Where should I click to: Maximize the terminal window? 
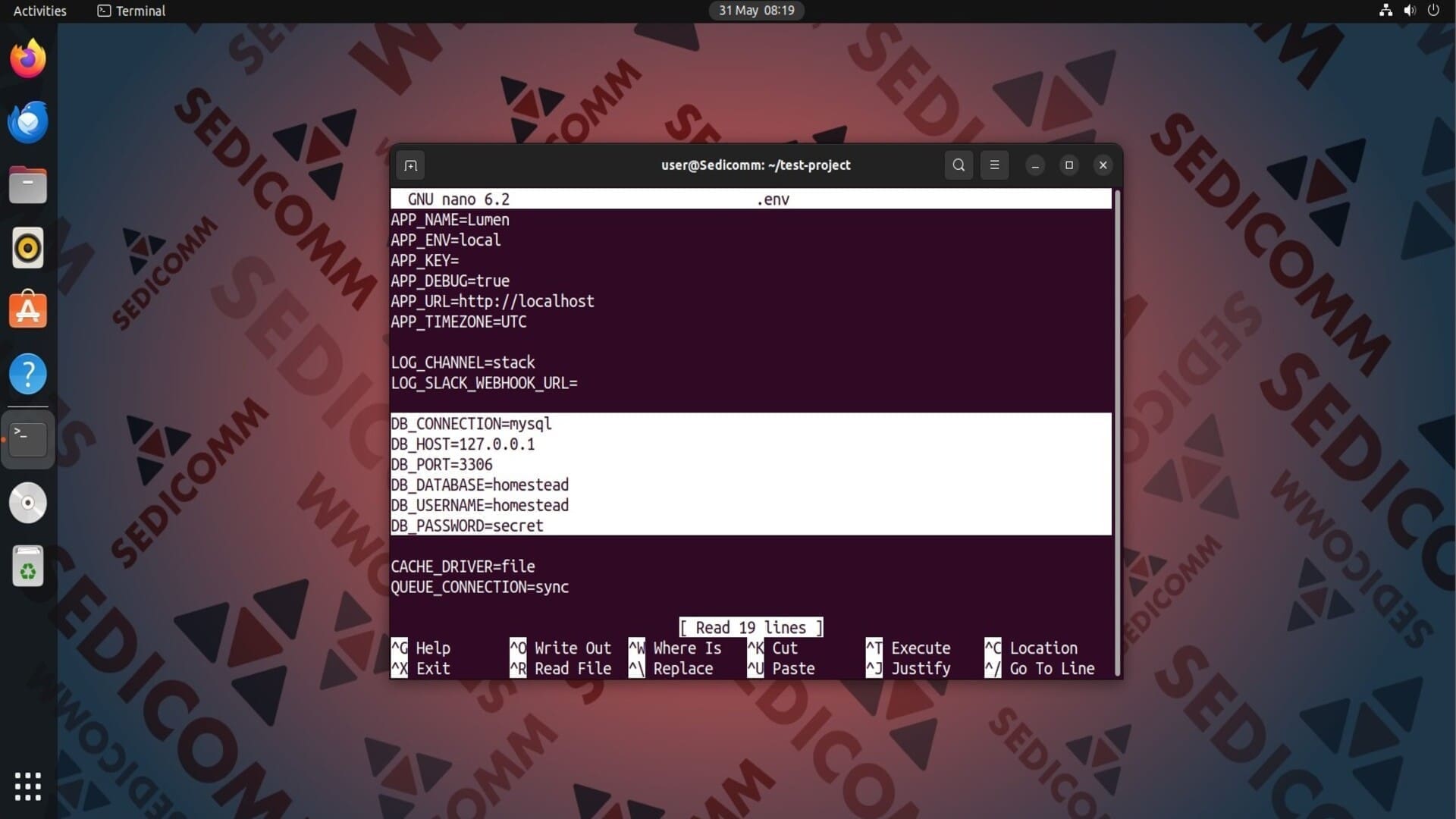point(1069,165)
